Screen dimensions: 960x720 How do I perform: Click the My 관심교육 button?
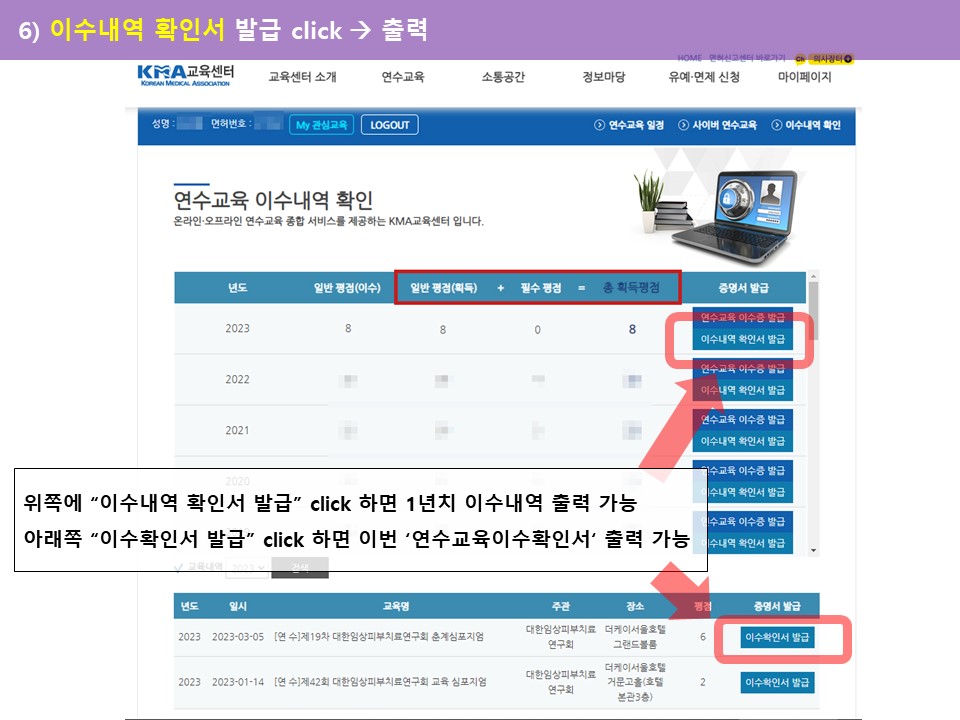point(321,125)
